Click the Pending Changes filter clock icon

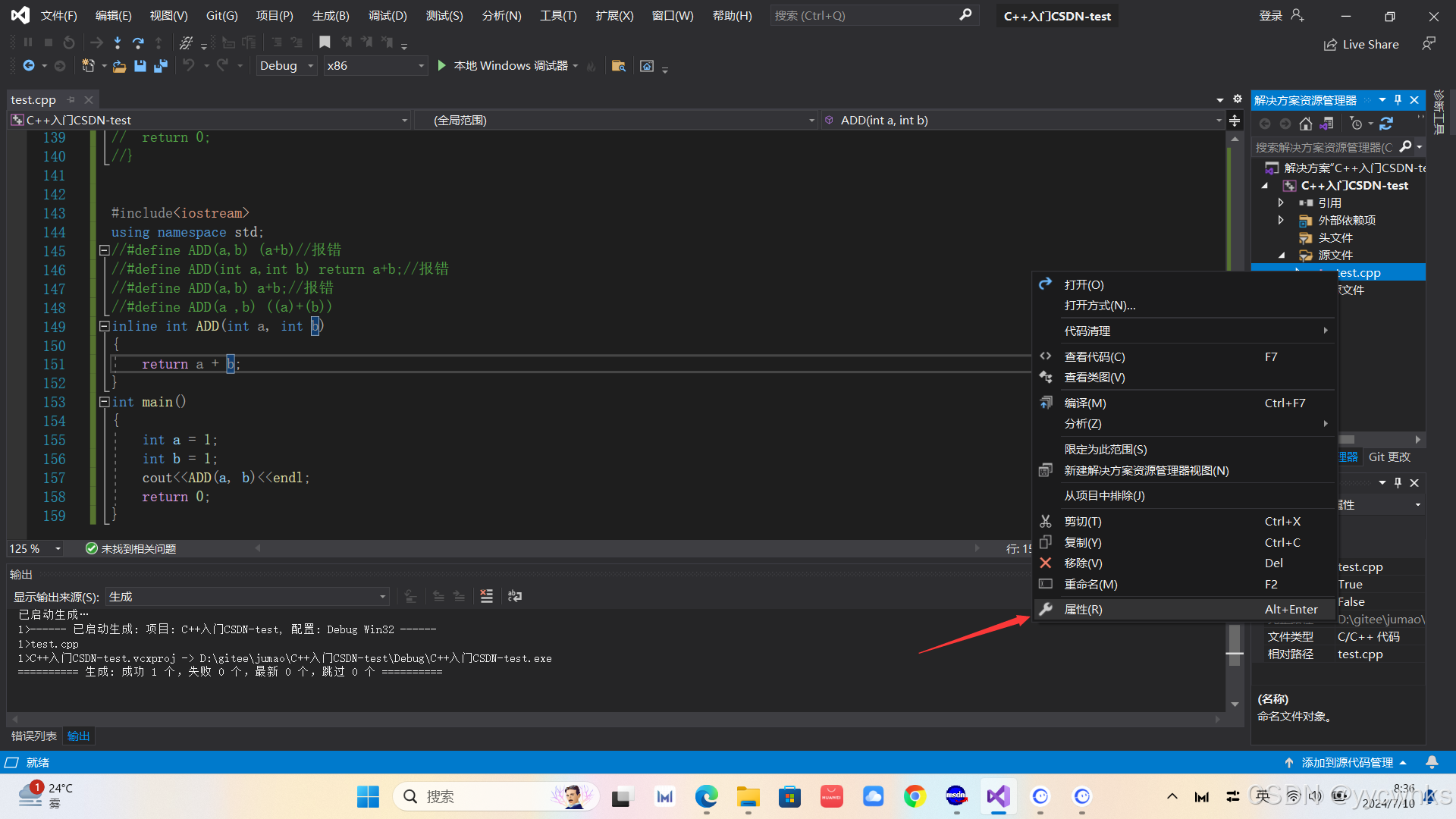click(x=1356, y=124)
